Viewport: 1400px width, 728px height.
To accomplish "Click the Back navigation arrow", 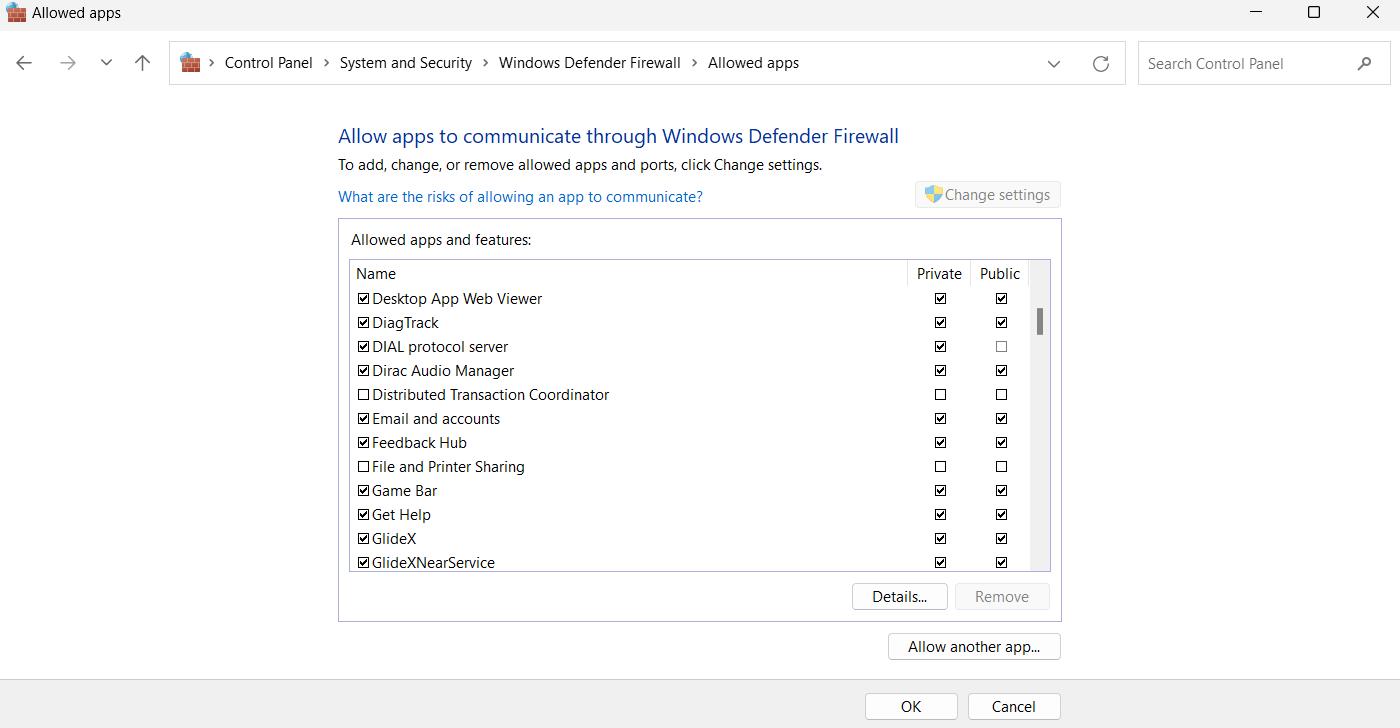I will [x=24, y=63].
